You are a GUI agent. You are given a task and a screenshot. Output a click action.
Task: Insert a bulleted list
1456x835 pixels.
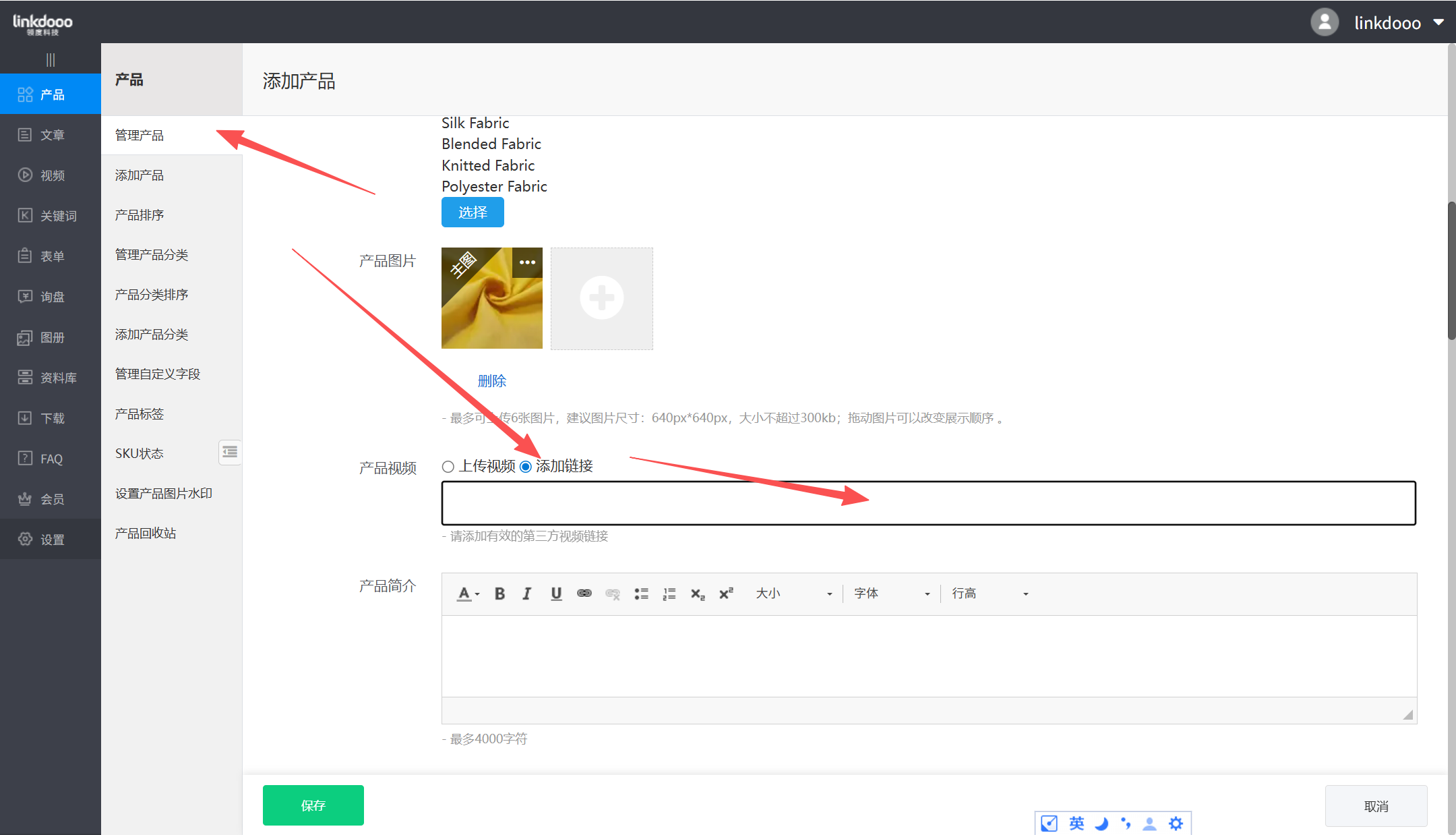tap(641, 594)
